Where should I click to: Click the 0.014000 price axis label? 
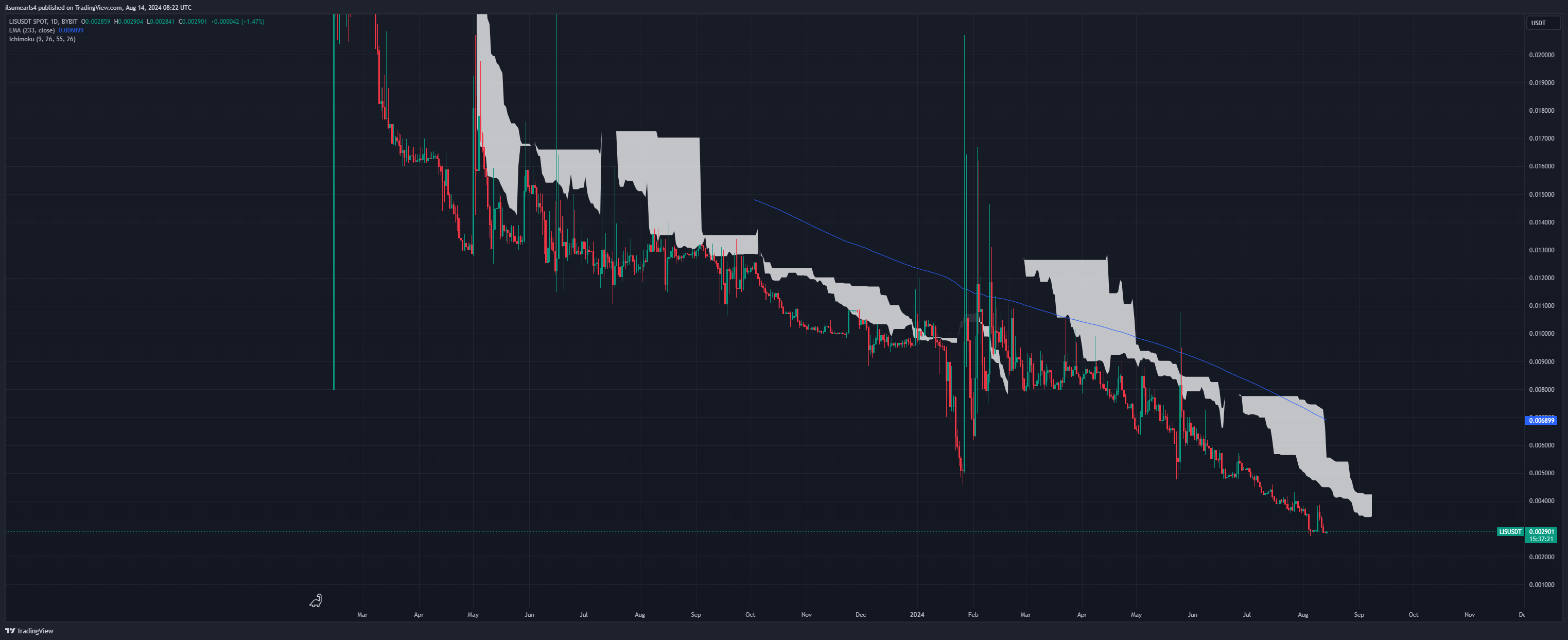tap(1541, 222)
